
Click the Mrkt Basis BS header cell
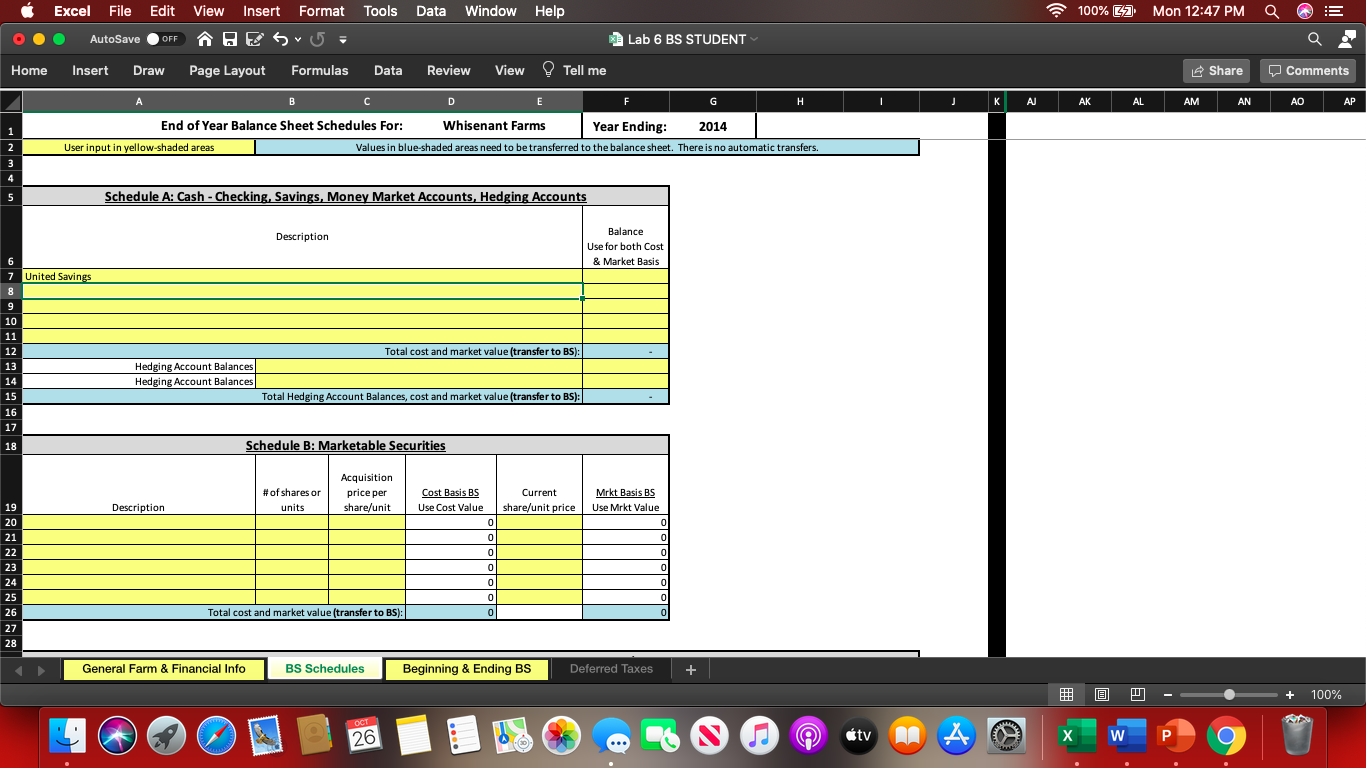pos(626,485)
